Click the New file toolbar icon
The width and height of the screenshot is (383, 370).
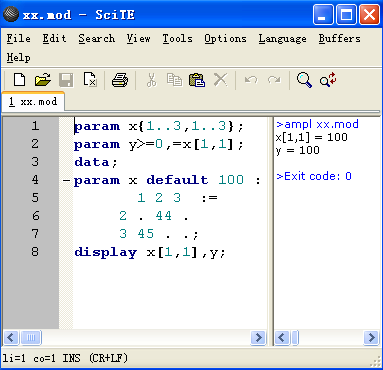19,80
